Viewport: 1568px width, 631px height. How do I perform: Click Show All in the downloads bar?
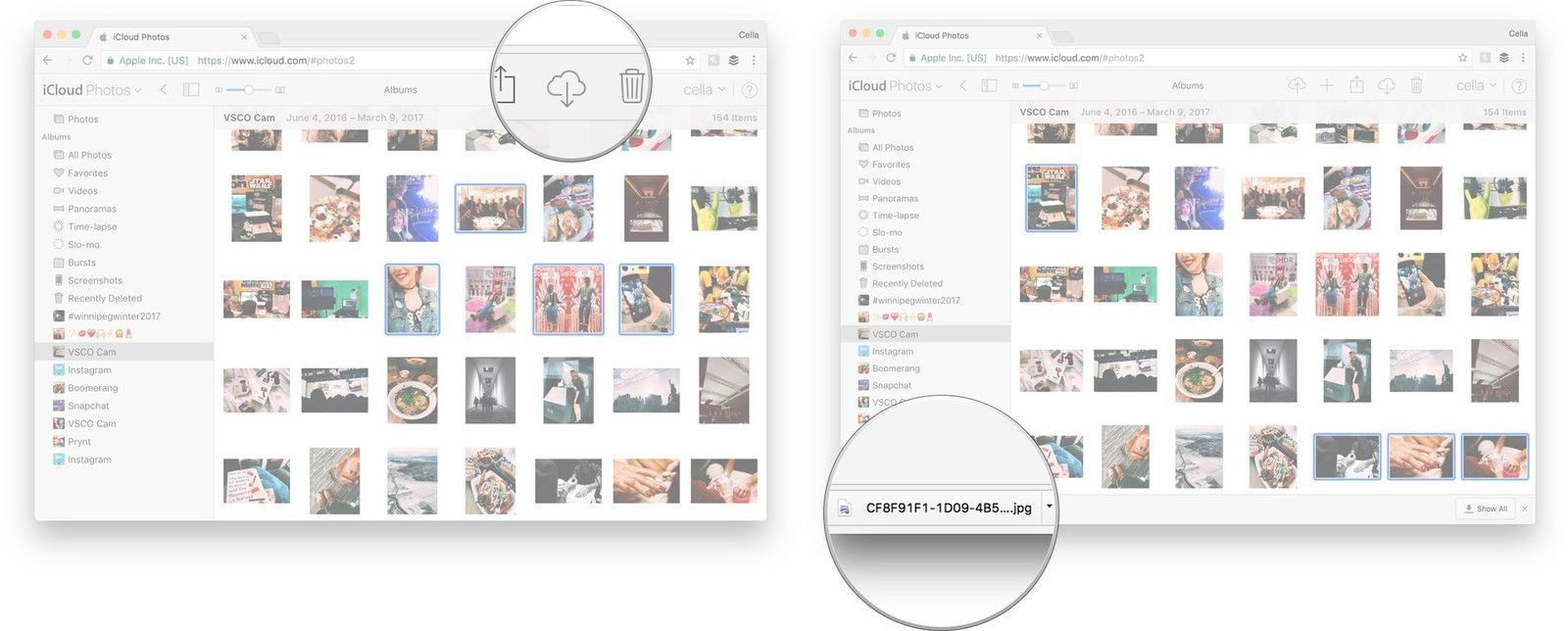1486,509
